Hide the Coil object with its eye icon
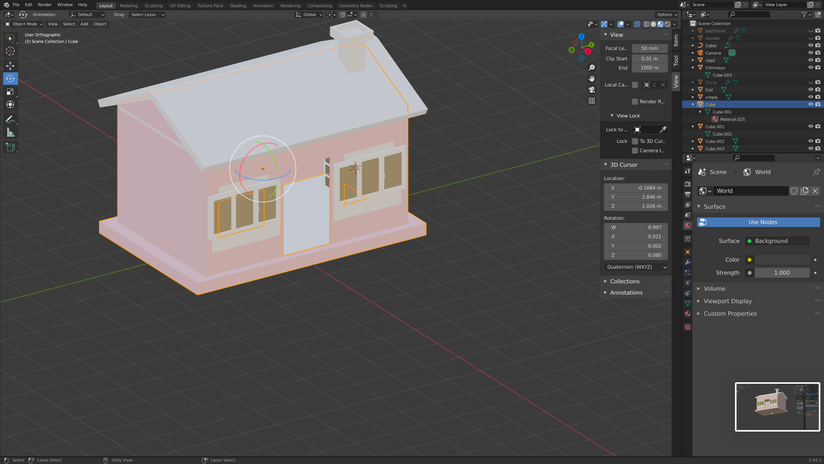This screenshot has width=824, height=464. (x=810, y=90)
